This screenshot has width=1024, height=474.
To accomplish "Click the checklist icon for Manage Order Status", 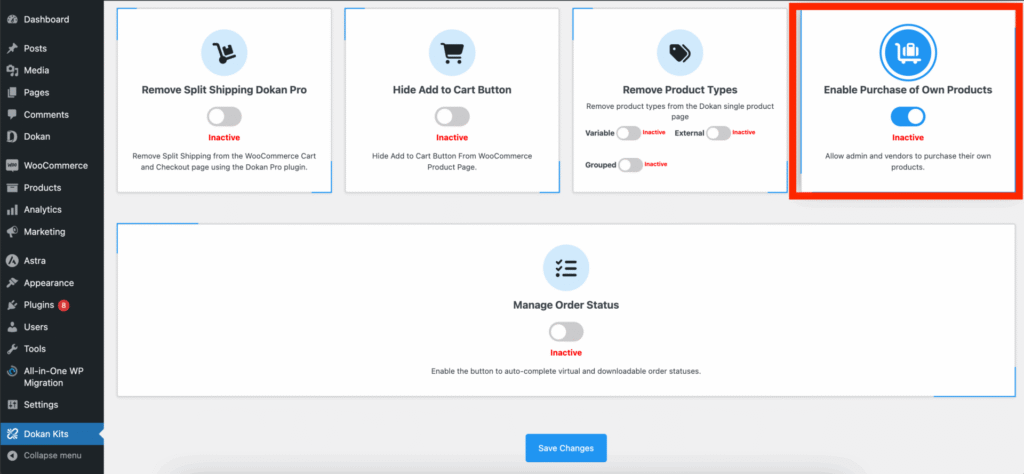I will tap(566, 268).
